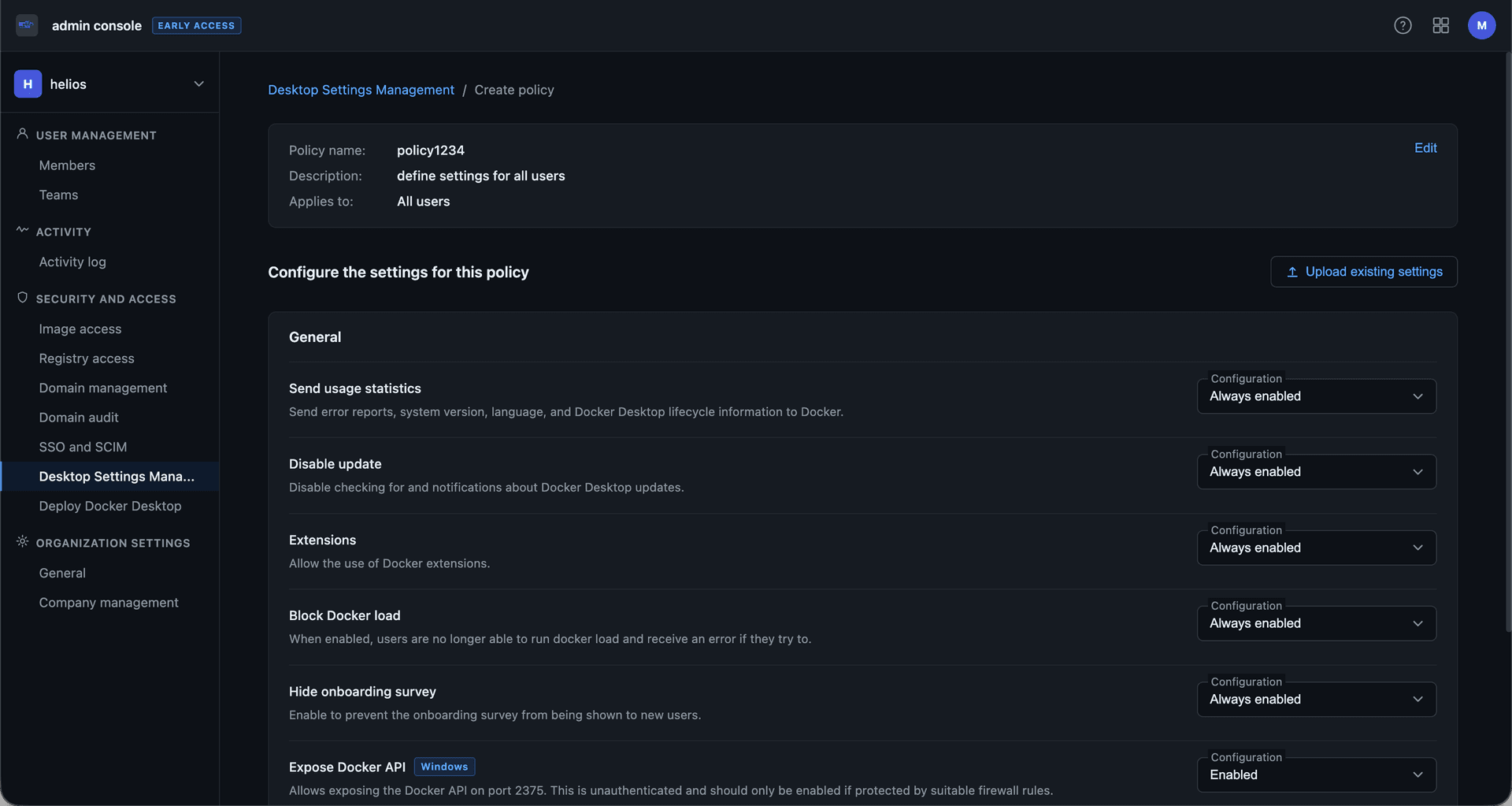
Task: Click the helios organization H icon
Action: pyautogui.click(x=28, y=84)
